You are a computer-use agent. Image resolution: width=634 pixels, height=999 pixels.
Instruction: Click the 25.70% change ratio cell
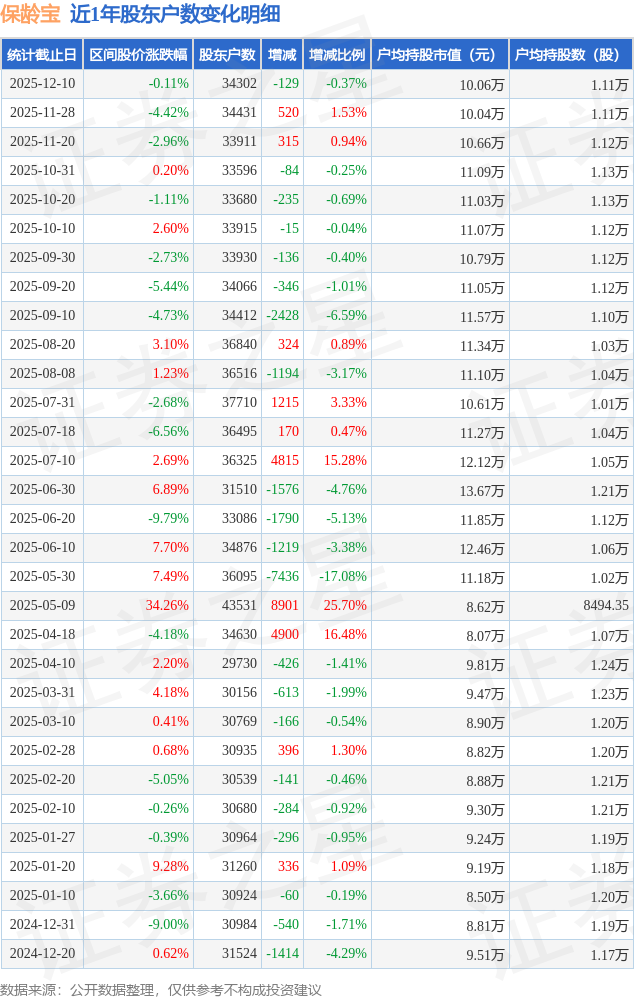click(x=344, y=606)
